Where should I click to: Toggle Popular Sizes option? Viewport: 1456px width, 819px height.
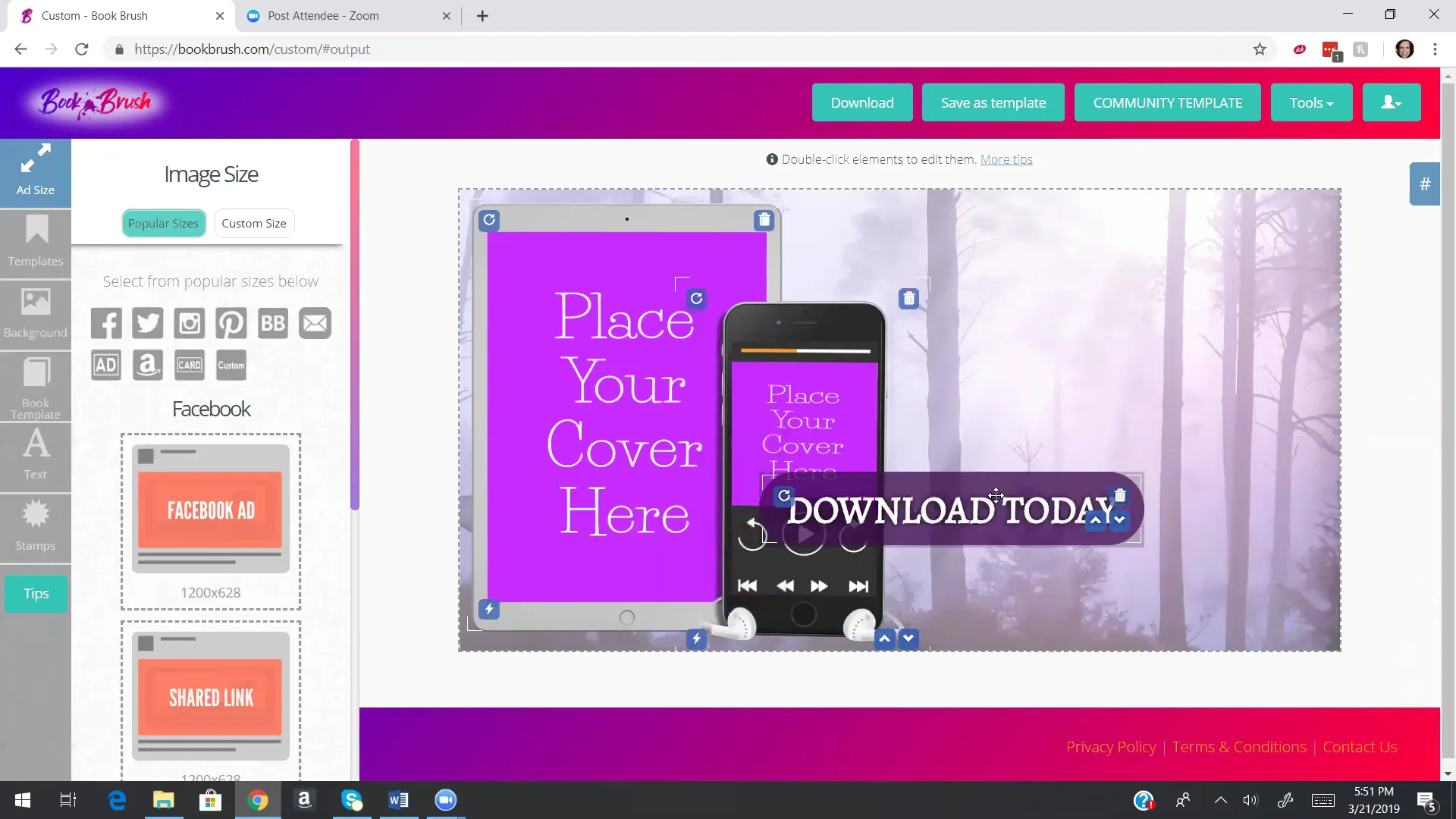click(x=163, y=223)
